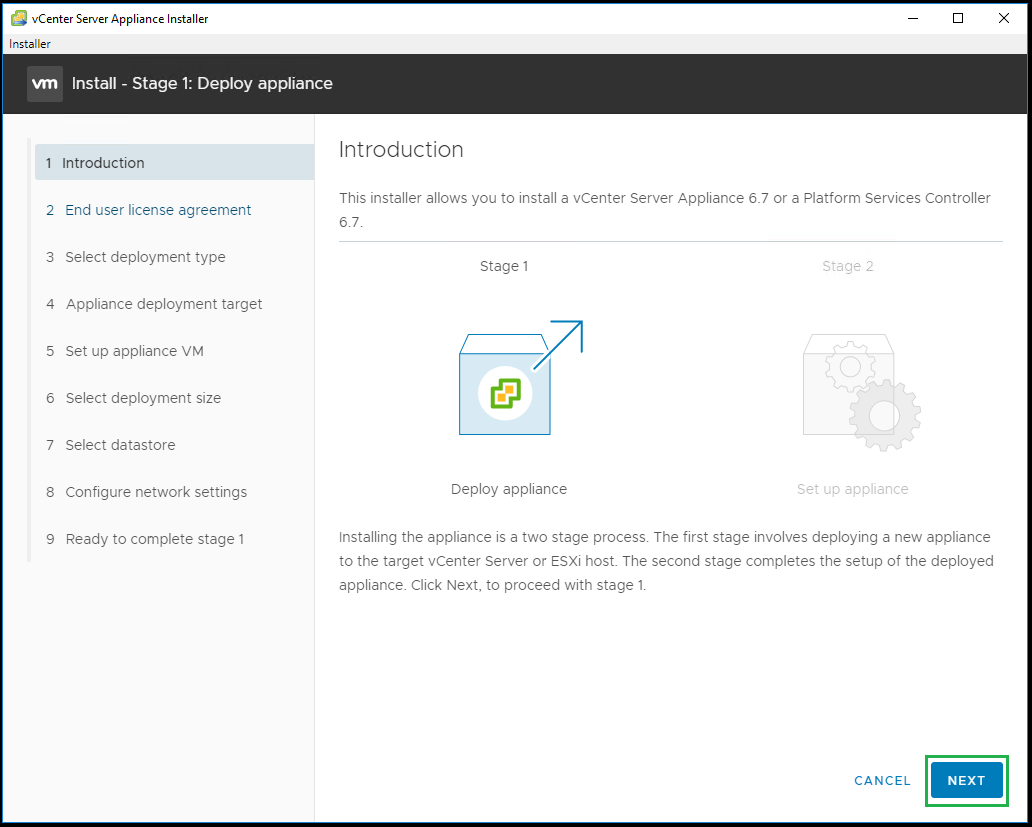Go to End user license agreement step
The height and width of the screenshot is (827, 1032).
[x=158, y=210]
